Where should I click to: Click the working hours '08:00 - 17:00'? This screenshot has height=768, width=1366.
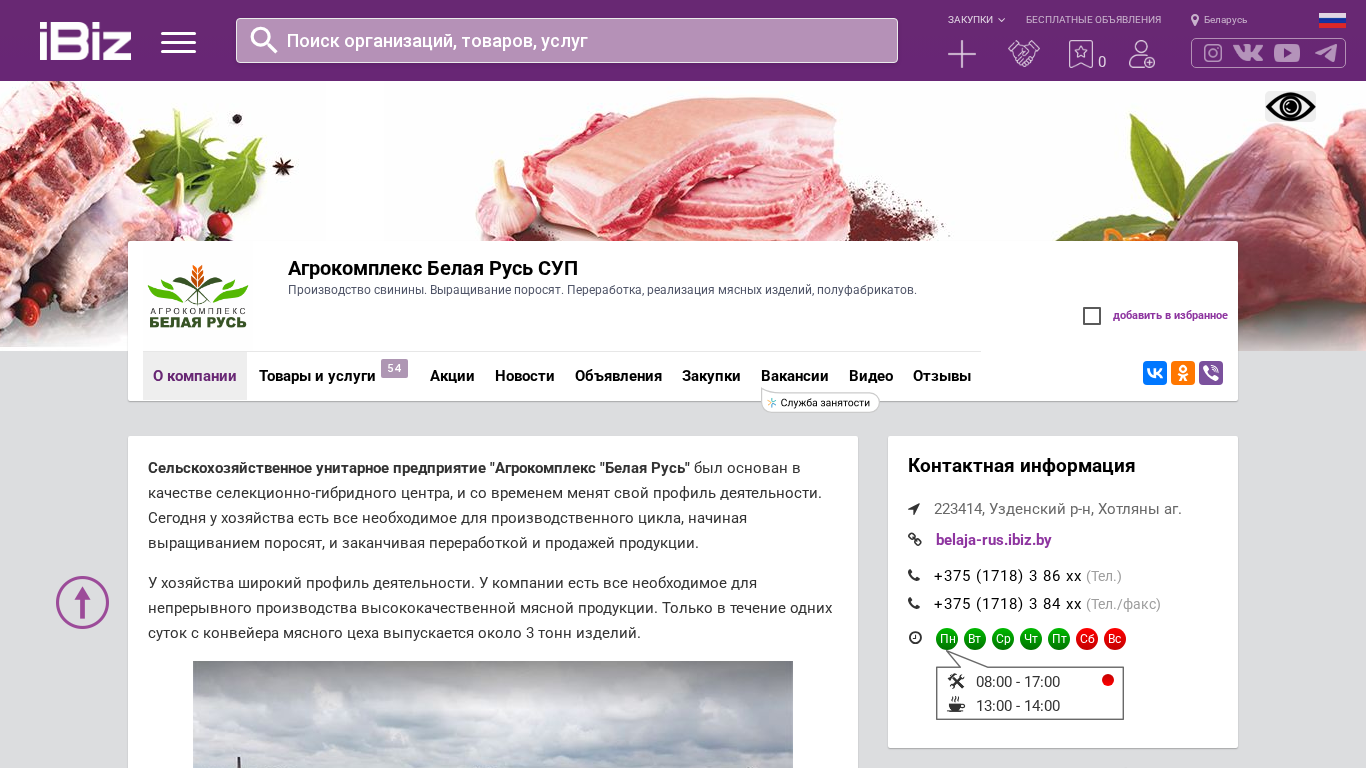pos(1018,682)
